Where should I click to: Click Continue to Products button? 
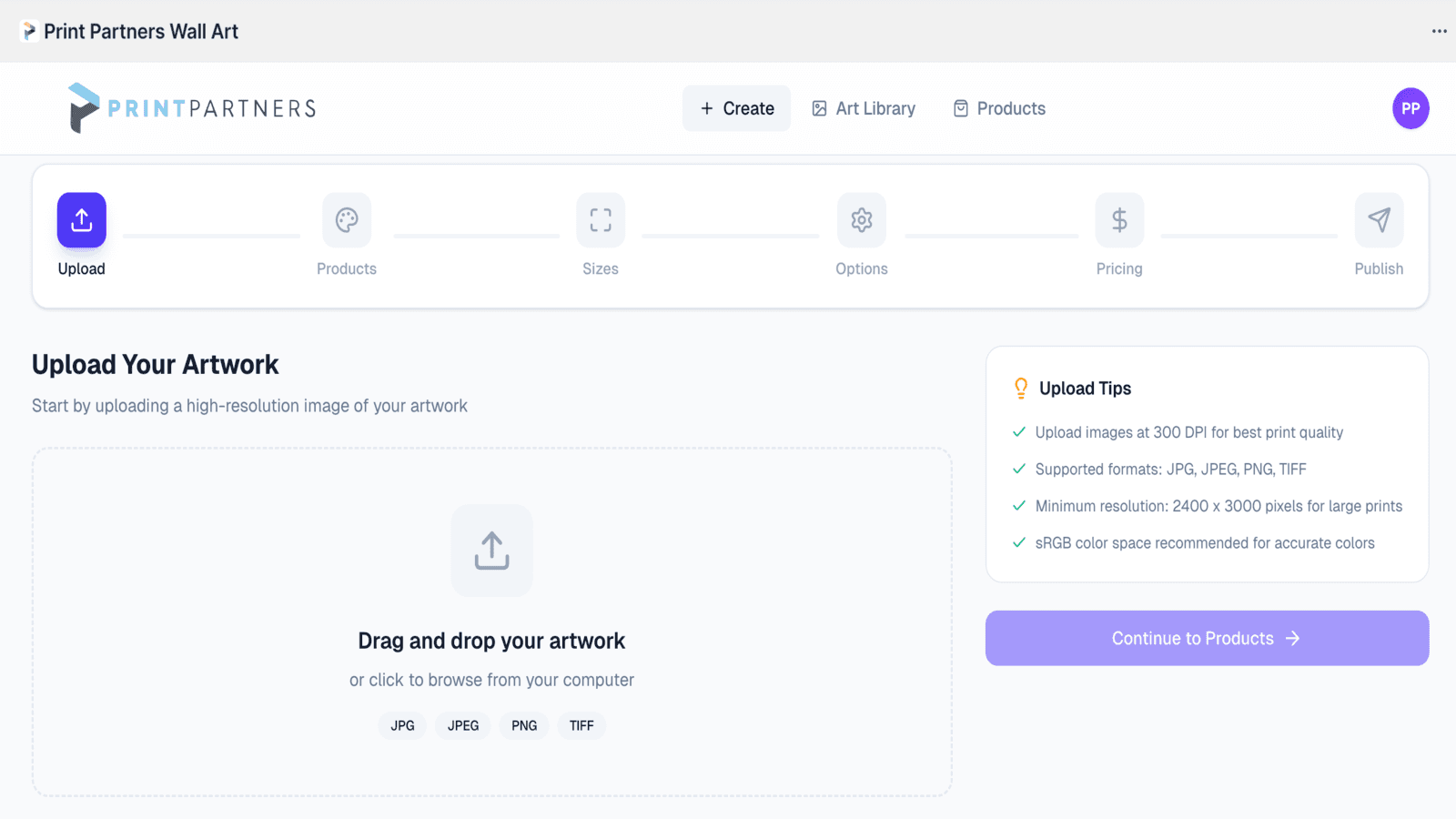click(x=1207, y=638)
